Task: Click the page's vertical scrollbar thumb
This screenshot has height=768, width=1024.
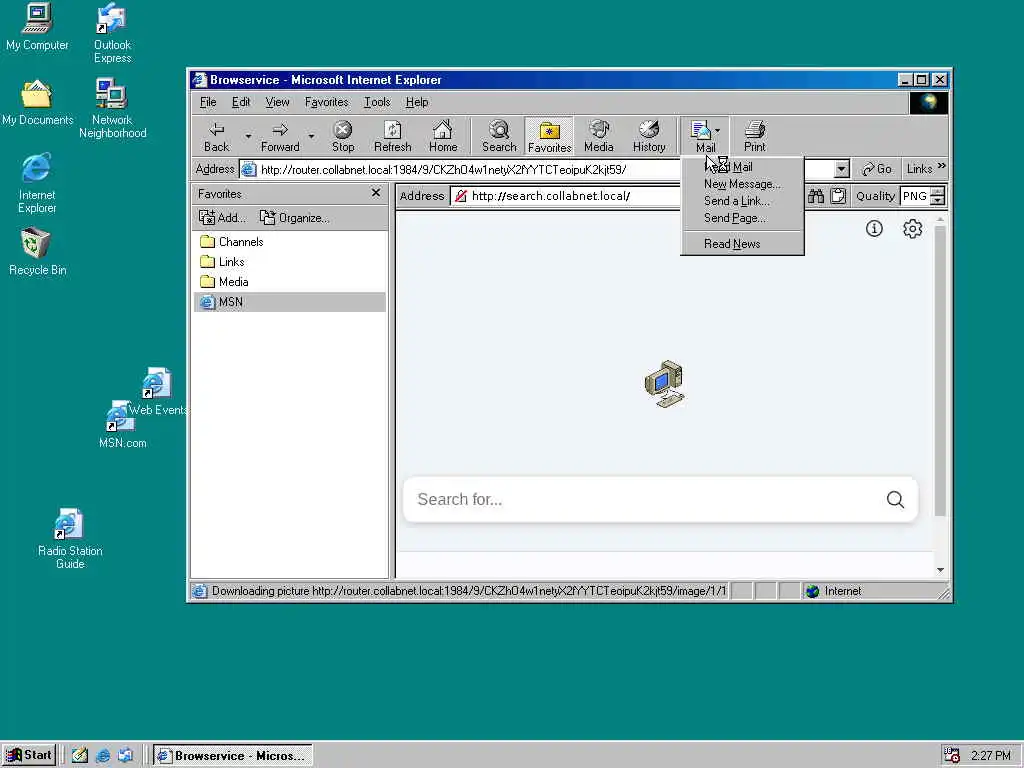Action: tap(940, 371)
